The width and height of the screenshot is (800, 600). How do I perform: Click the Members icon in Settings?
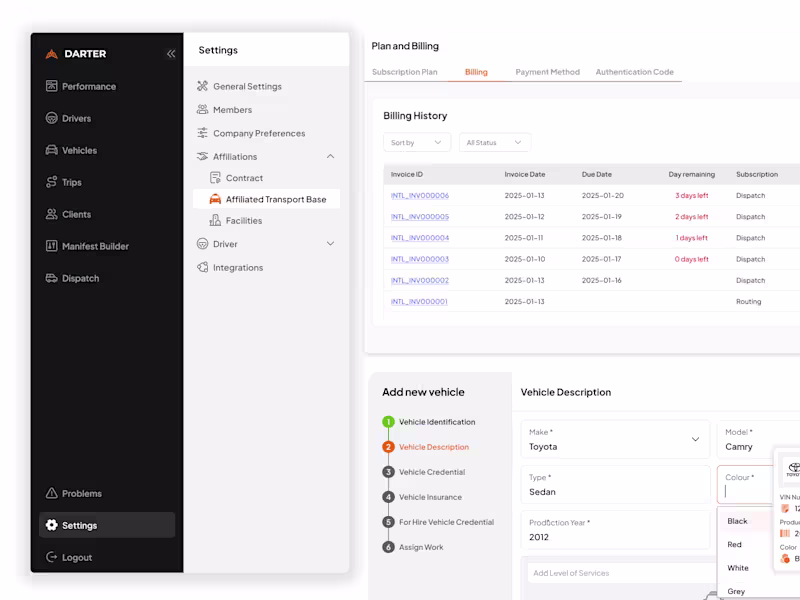tap(202, 109)
